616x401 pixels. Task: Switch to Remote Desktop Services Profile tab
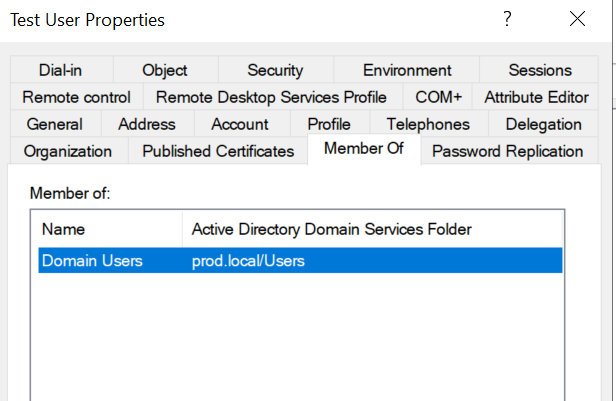271,97
